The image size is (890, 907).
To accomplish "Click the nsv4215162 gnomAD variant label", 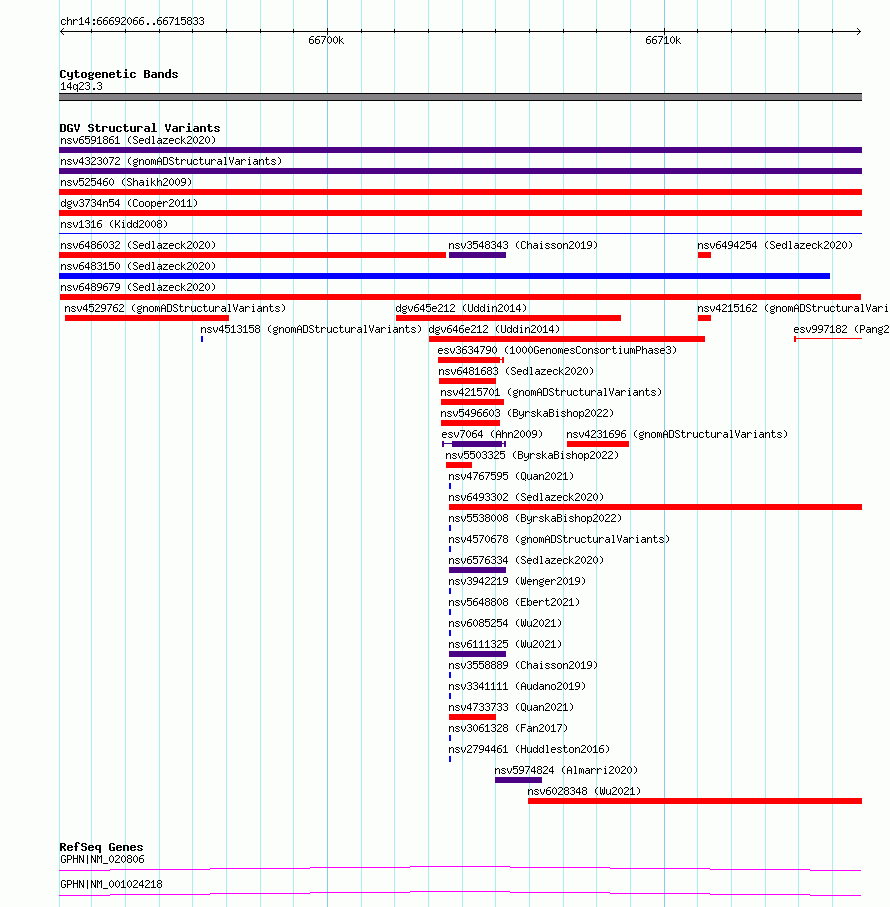I will pyautogui.click(x=792, y=308).
